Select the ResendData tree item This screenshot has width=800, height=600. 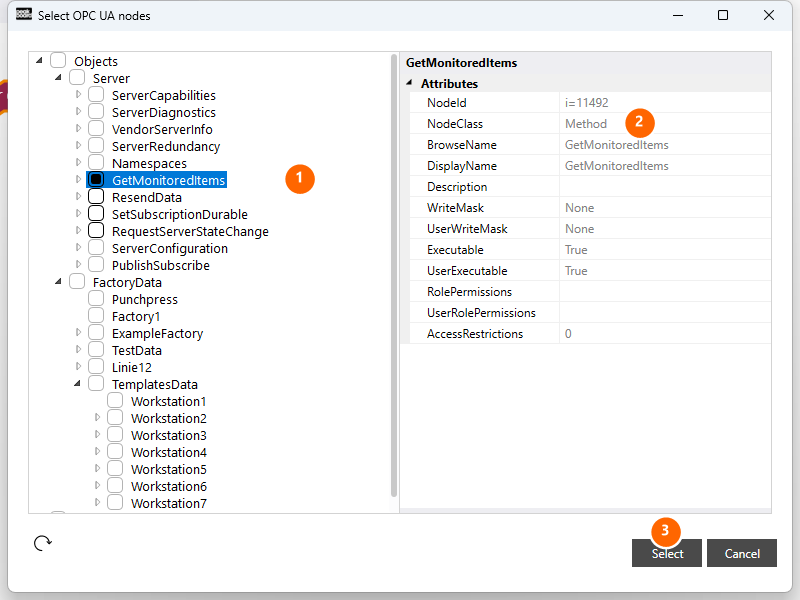click(147, 197)
